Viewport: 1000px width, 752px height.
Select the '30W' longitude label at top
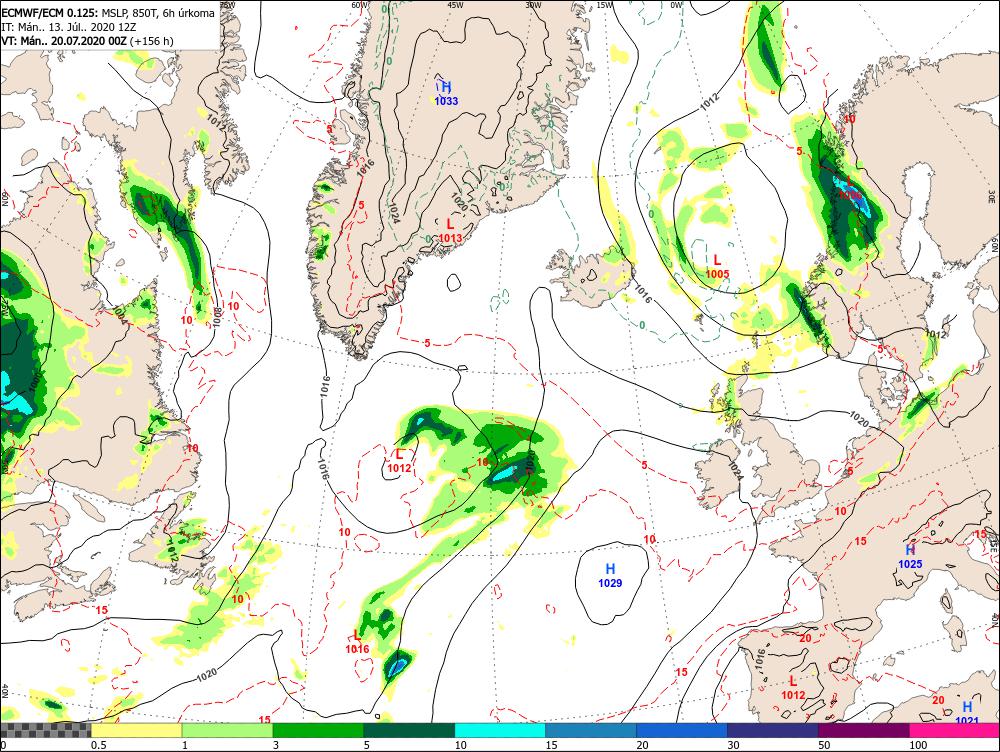533,4
